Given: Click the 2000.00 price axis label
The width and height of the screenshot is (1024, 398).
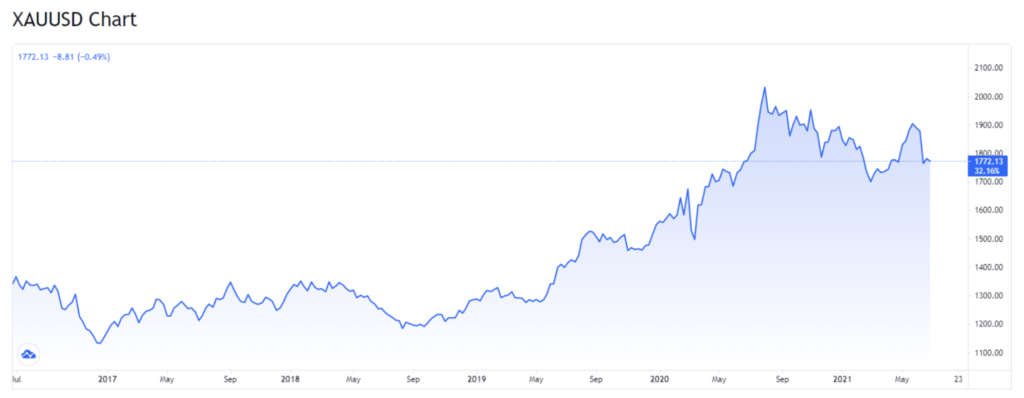Looking at the screenshot, I should point(989,97).
